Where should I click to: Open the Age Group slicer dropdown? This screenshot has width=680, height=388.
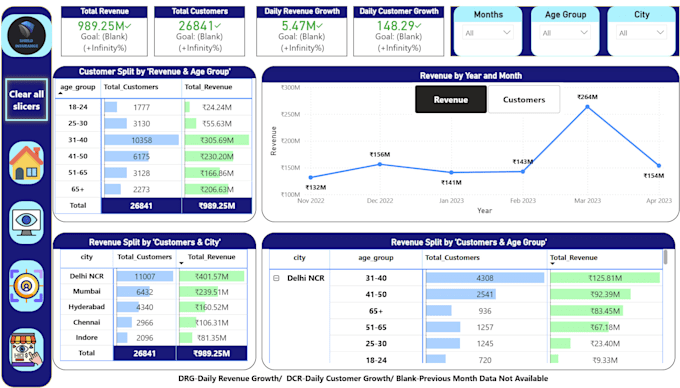(565, 33)
